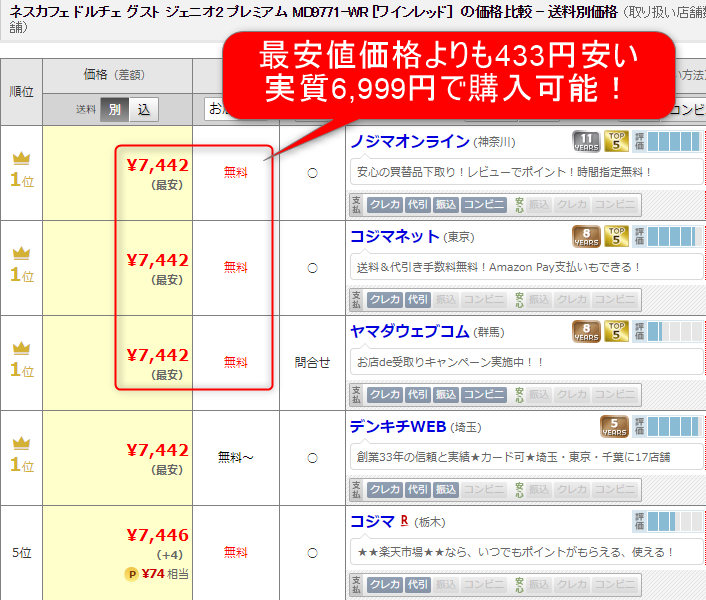Click ノジマオンライン 無料 shipping link
Screen dimensions: 706x600
coord(235,172)
